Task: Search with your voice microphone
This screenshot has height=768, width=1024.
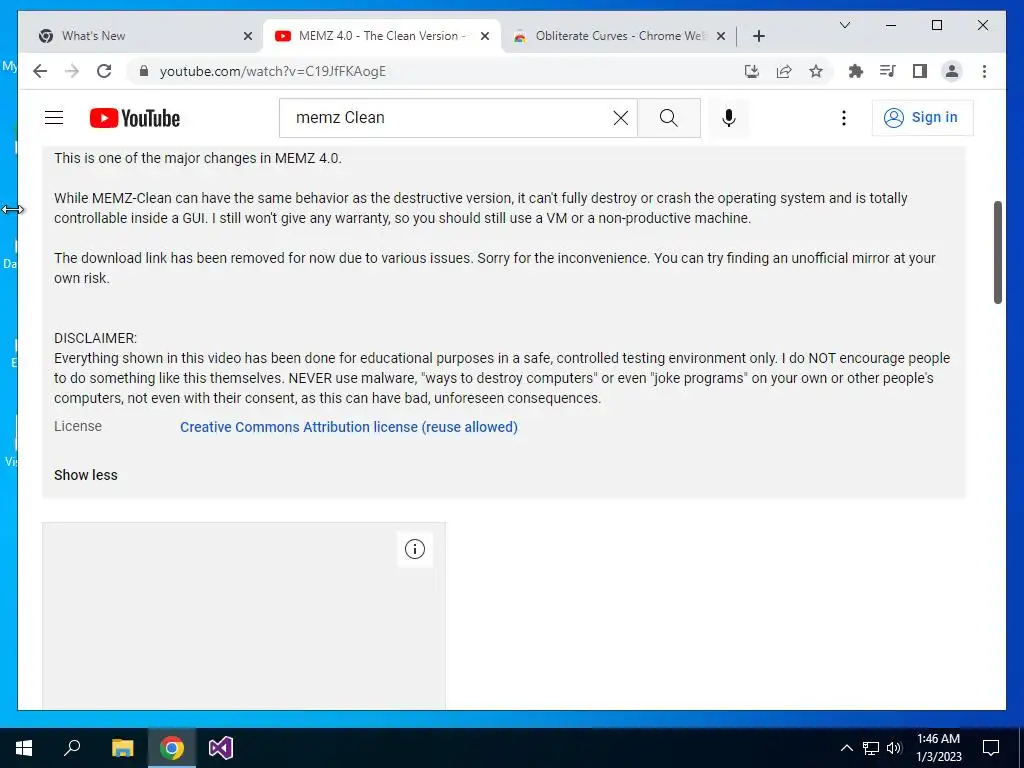Action: [x=729, y=118]
